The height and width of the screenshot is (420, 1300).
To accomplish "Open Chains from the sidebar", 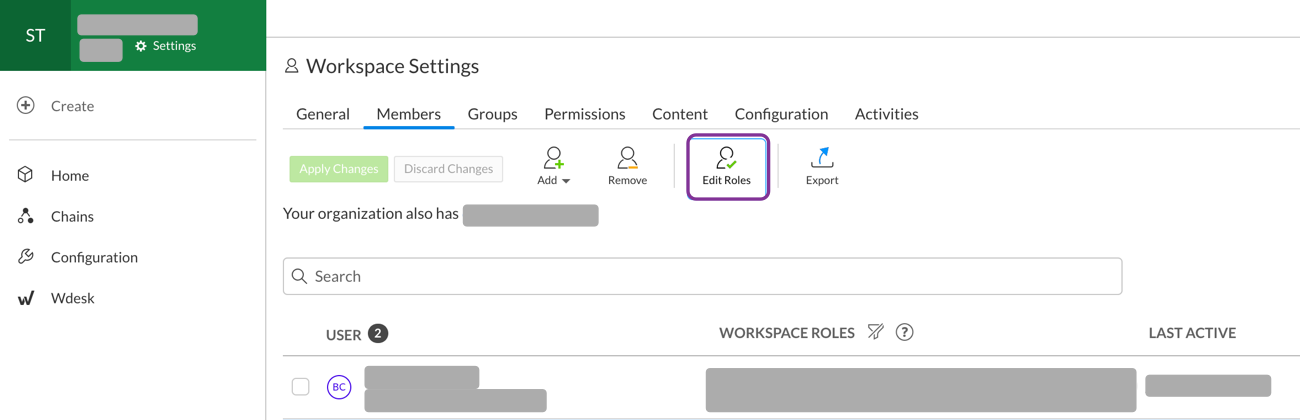I will (x=72, y=216).
